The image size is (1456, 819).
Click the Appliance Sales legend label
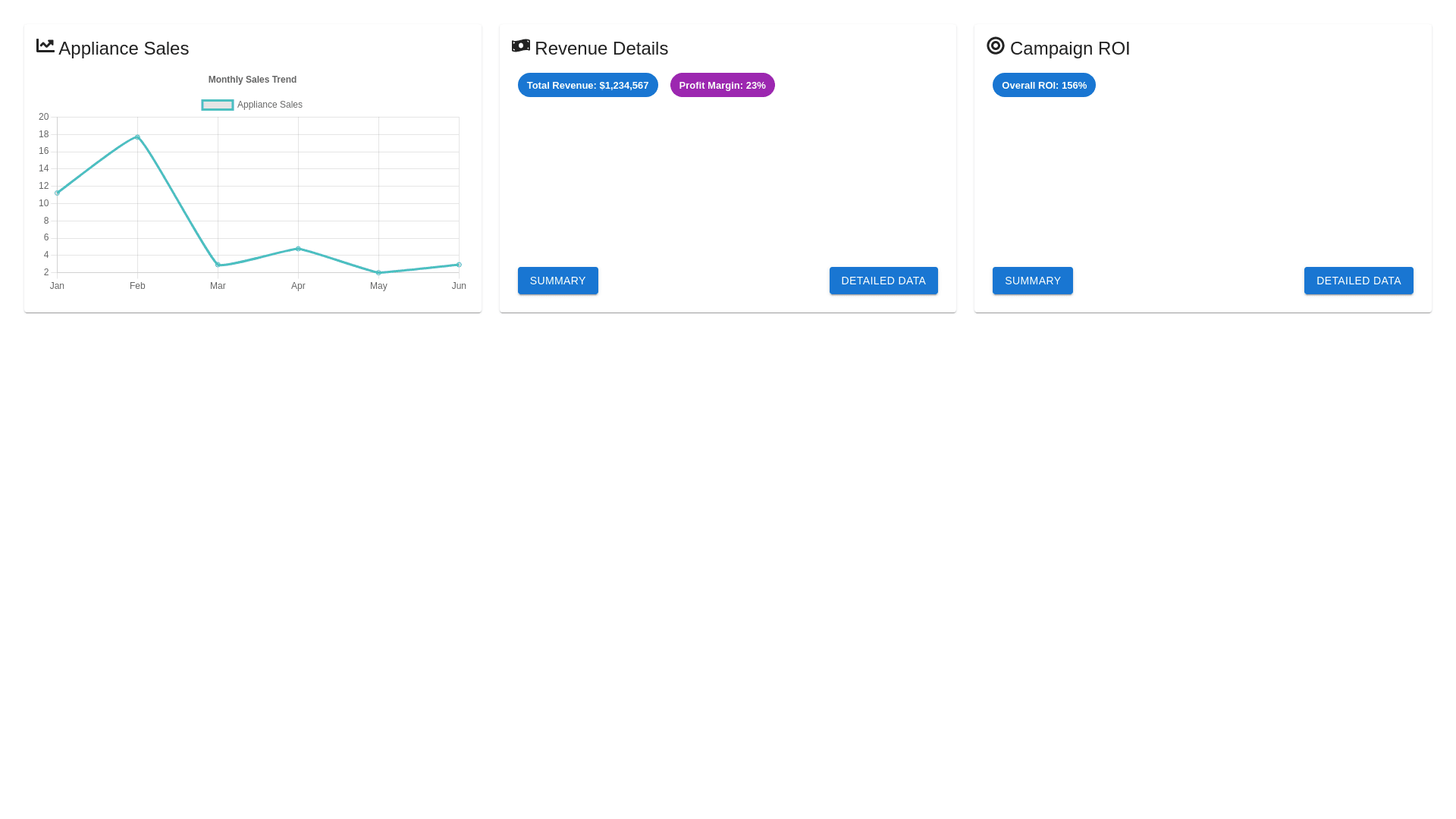pos(269,105)
